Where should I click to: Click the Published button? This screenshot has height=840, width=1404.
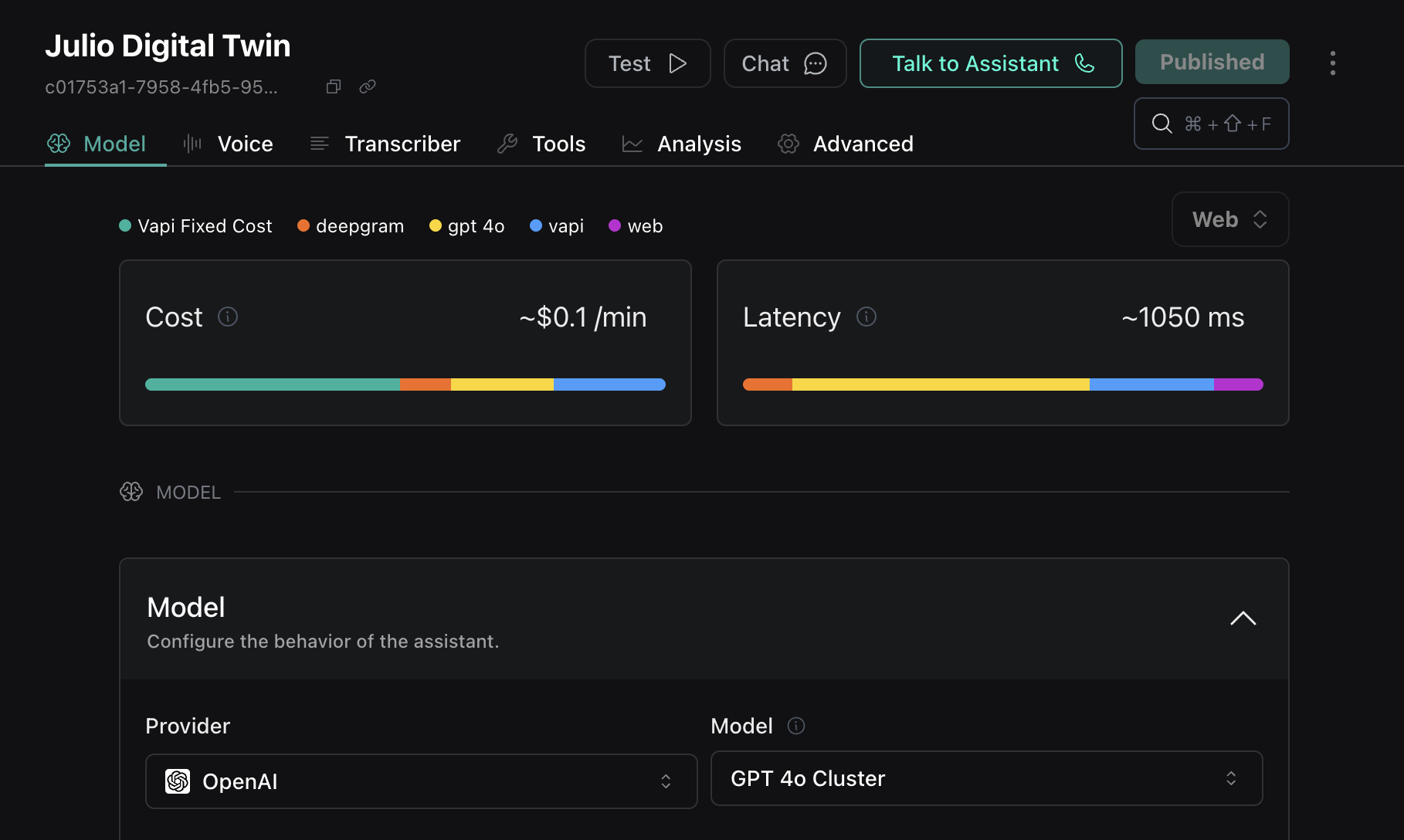[1212, 62]
